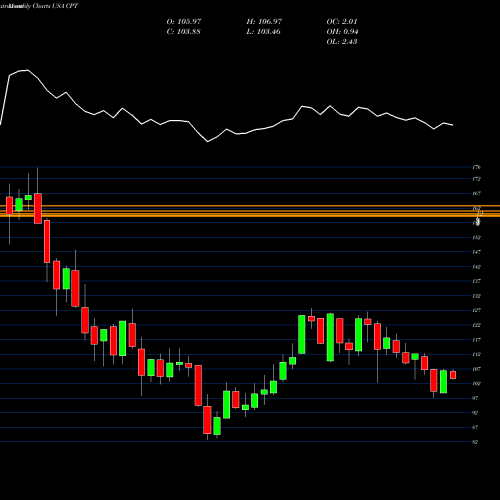Click the 117 price axis label
Screen dimensions: 500x500
tap(477, 340)
